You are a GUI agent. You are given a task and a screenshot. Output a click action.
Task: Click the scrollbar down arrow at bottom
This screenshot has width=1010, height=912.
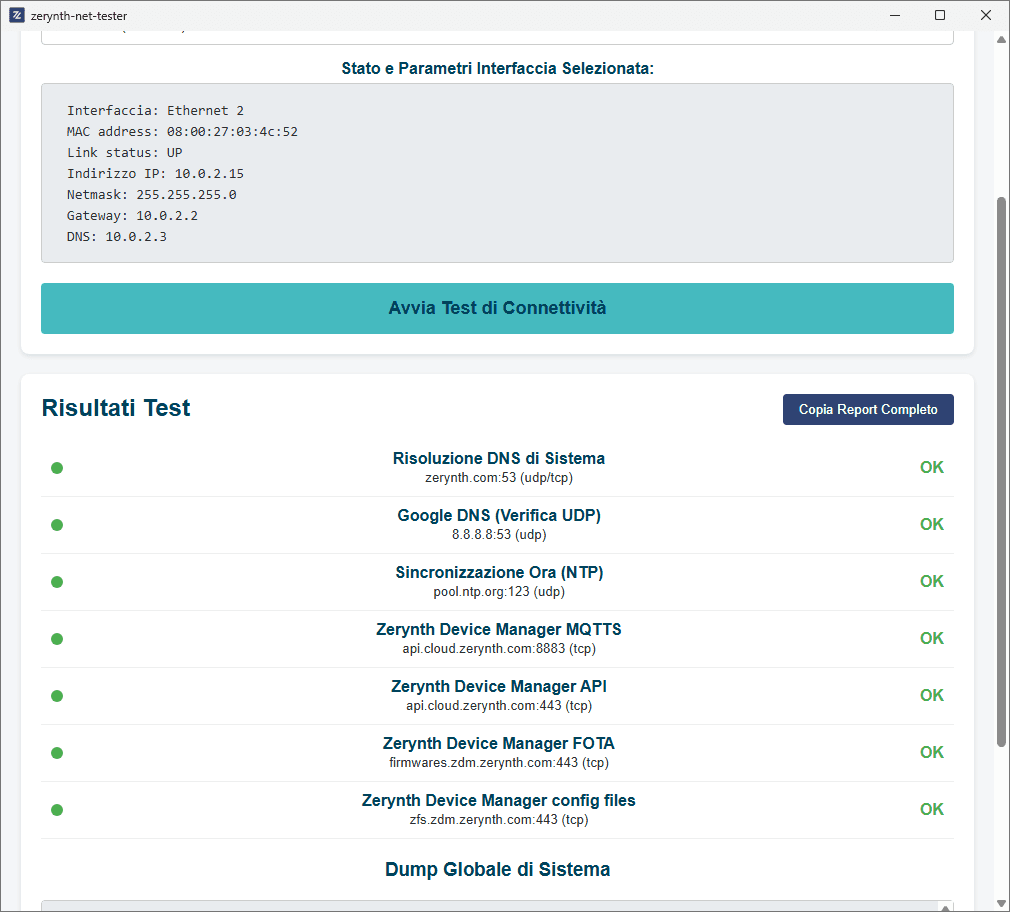(x=1002, y=904)
